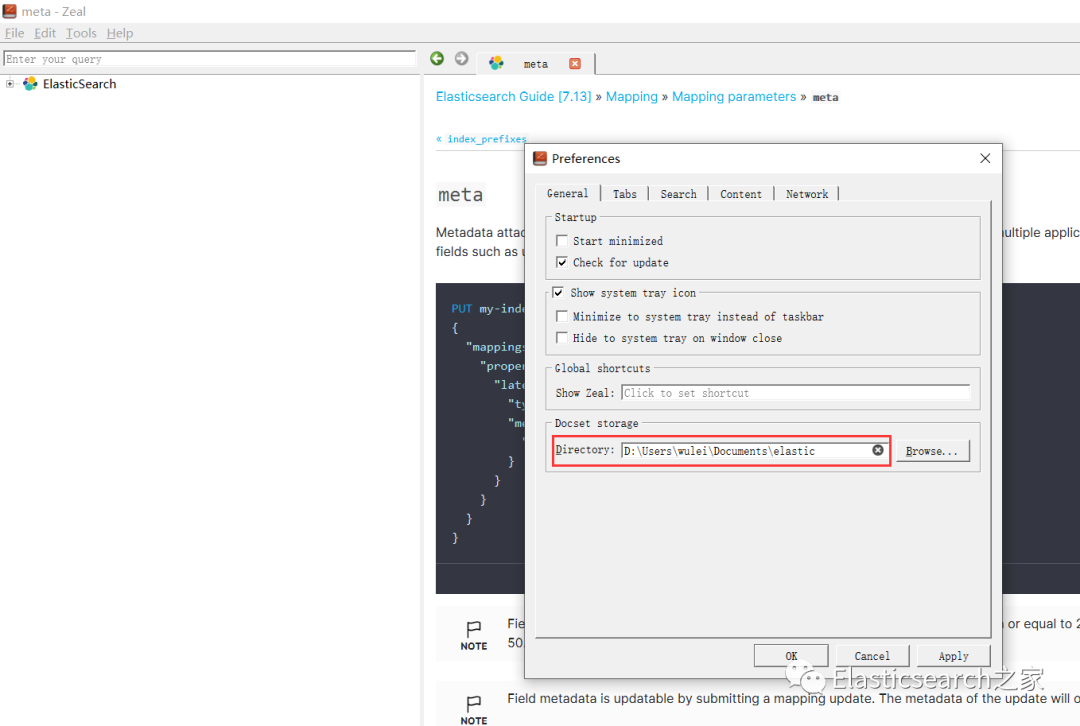Viewport: 1080px width, 726px height.
Task: Close the Preferences dialog
Action: tap(985, 158)
